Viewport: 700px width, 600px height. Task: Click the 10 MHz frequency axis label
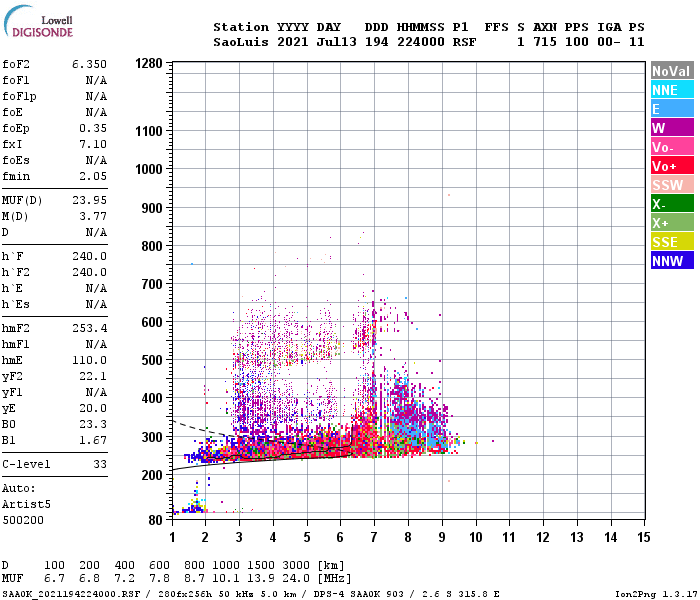475,537
